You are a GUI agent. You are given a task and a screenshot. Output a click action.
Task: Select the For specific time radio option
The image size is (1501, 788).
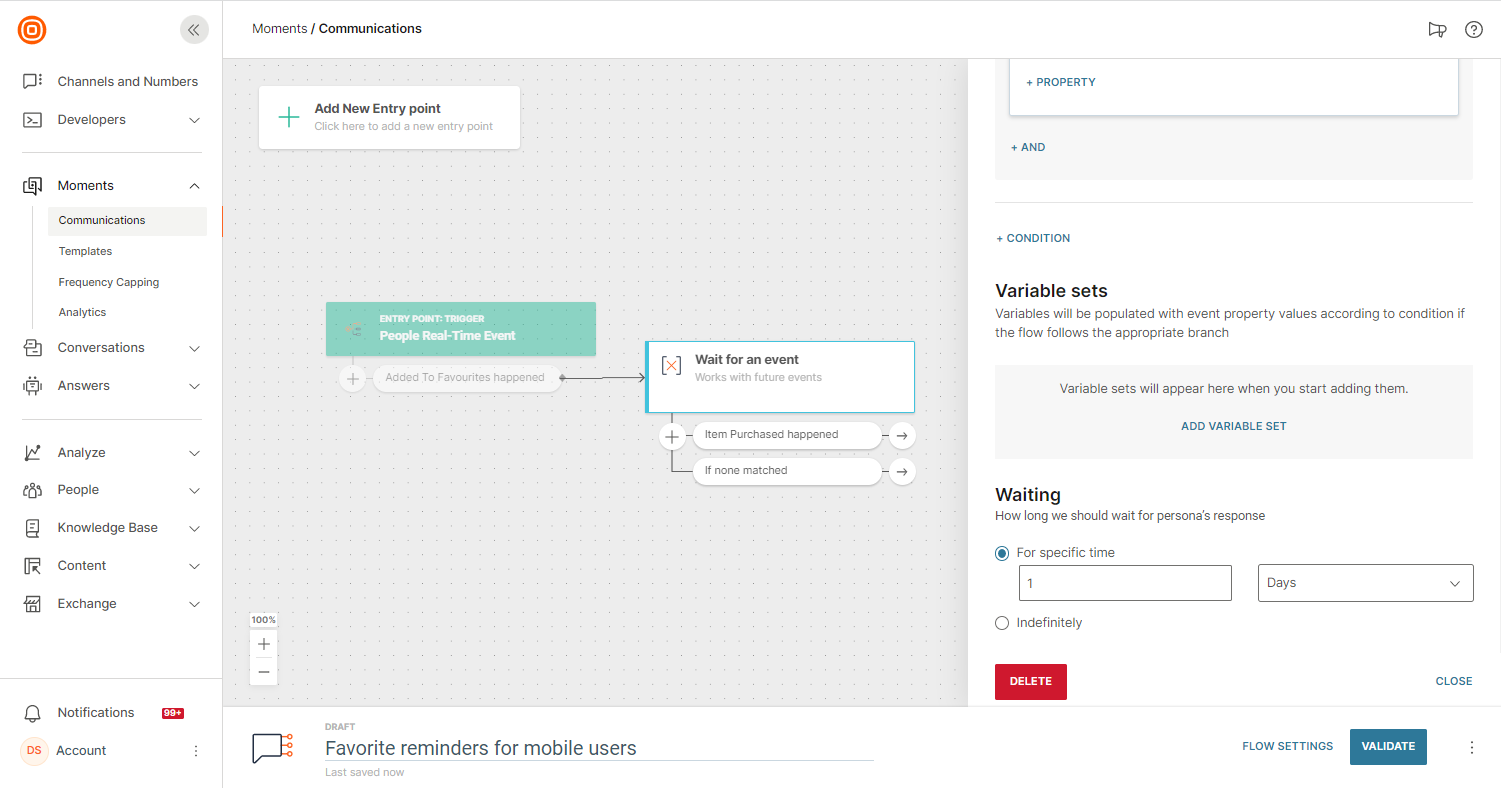1002,553
